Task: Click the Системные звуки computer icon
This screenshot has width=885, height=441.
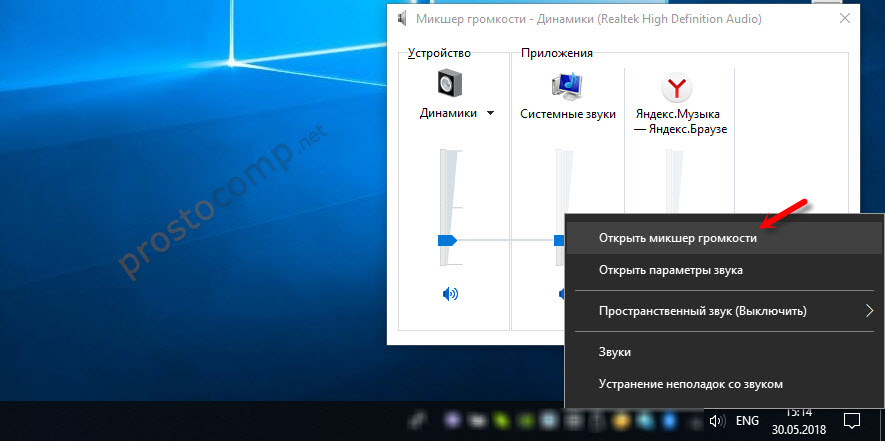Action: [x=567, y=85]
